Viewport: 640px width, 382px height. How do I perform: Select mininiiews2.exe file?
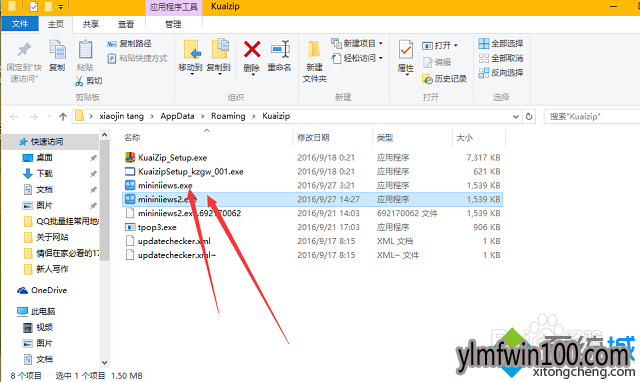click(313, 199)
